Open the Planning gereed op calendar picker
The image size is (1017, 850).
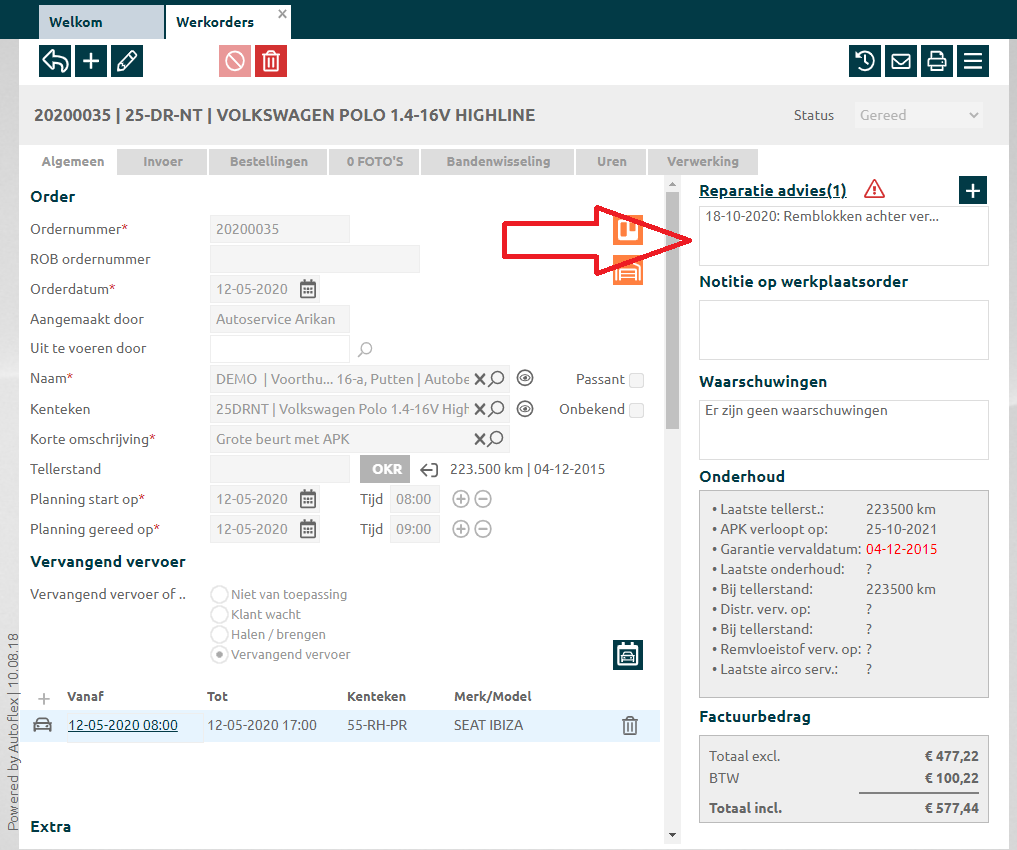coord(308,529)
